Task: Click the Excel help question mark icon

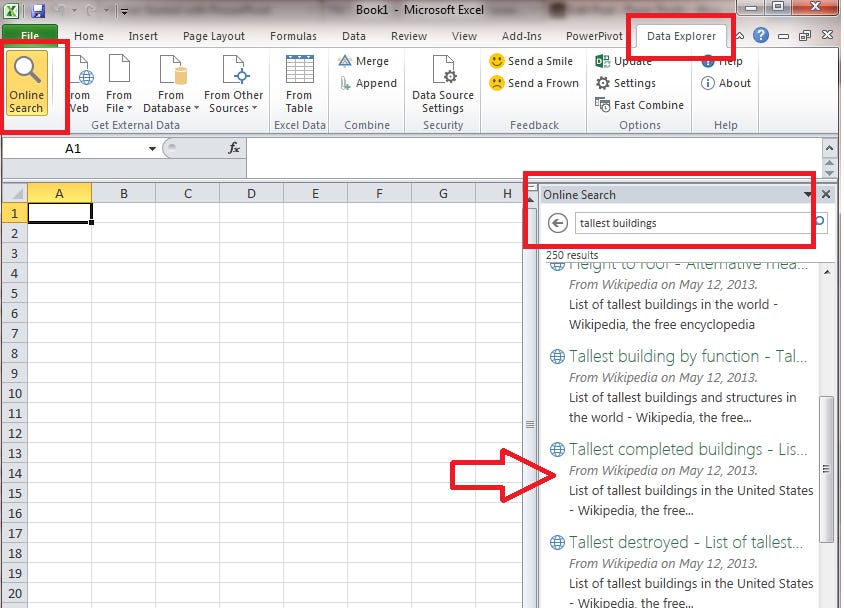Action: pyautogui.click(x=761, y=36)
